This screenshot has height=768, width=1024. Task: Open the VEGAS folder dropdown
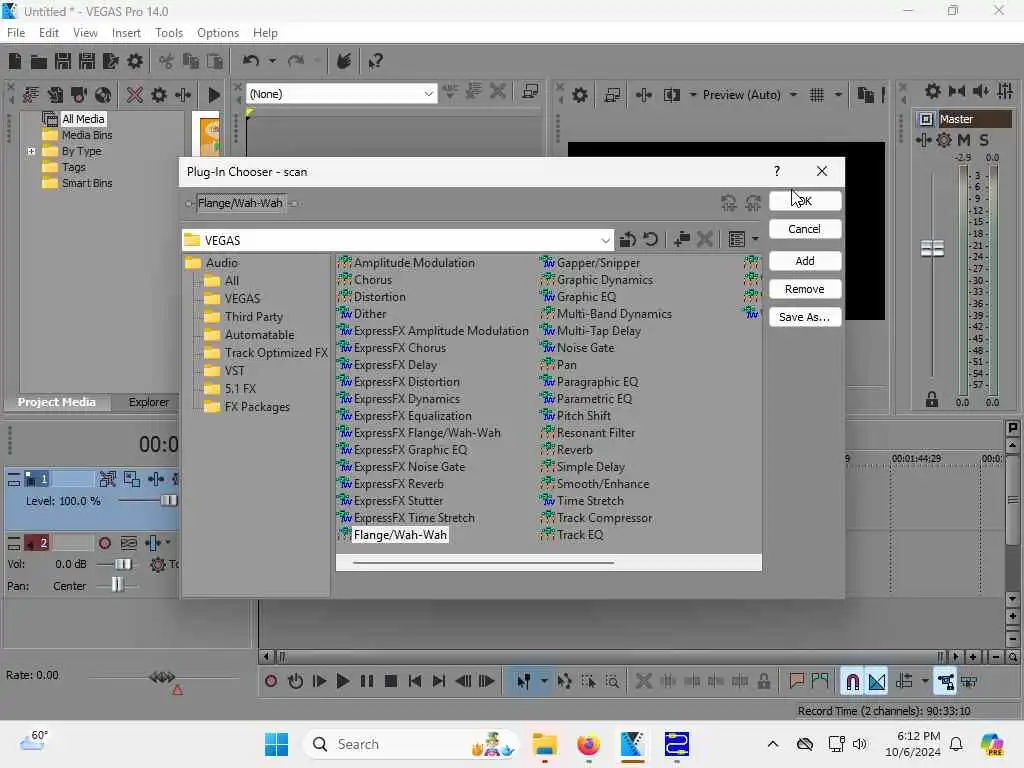[605, 240]
